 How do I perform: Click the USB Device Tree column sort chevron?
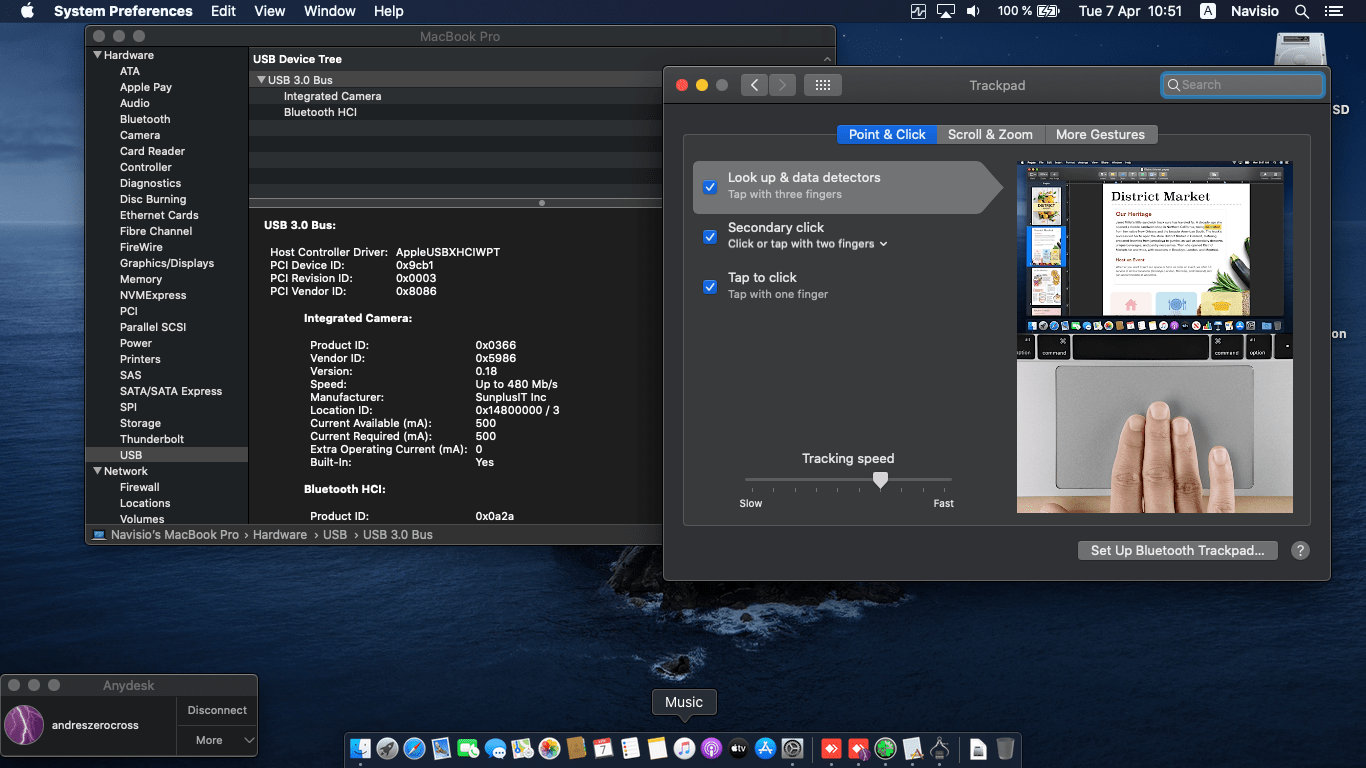(x=827, y=60)
